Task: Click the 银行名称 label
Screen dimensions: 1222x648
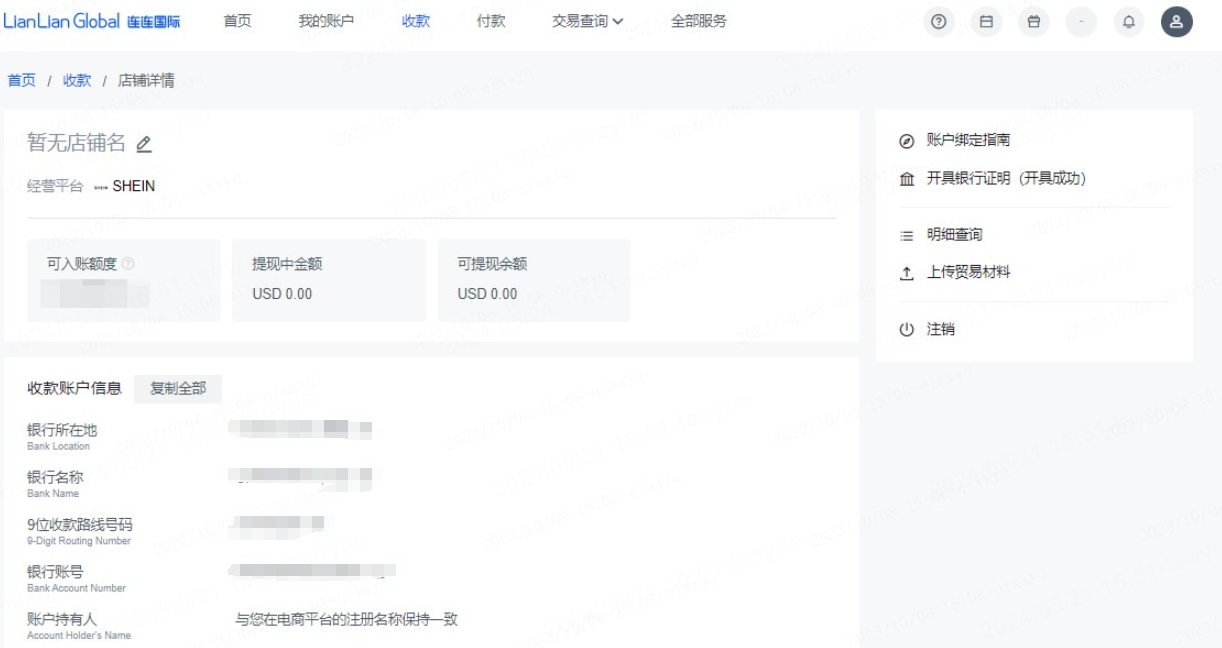Action: (x=55, y=478)
